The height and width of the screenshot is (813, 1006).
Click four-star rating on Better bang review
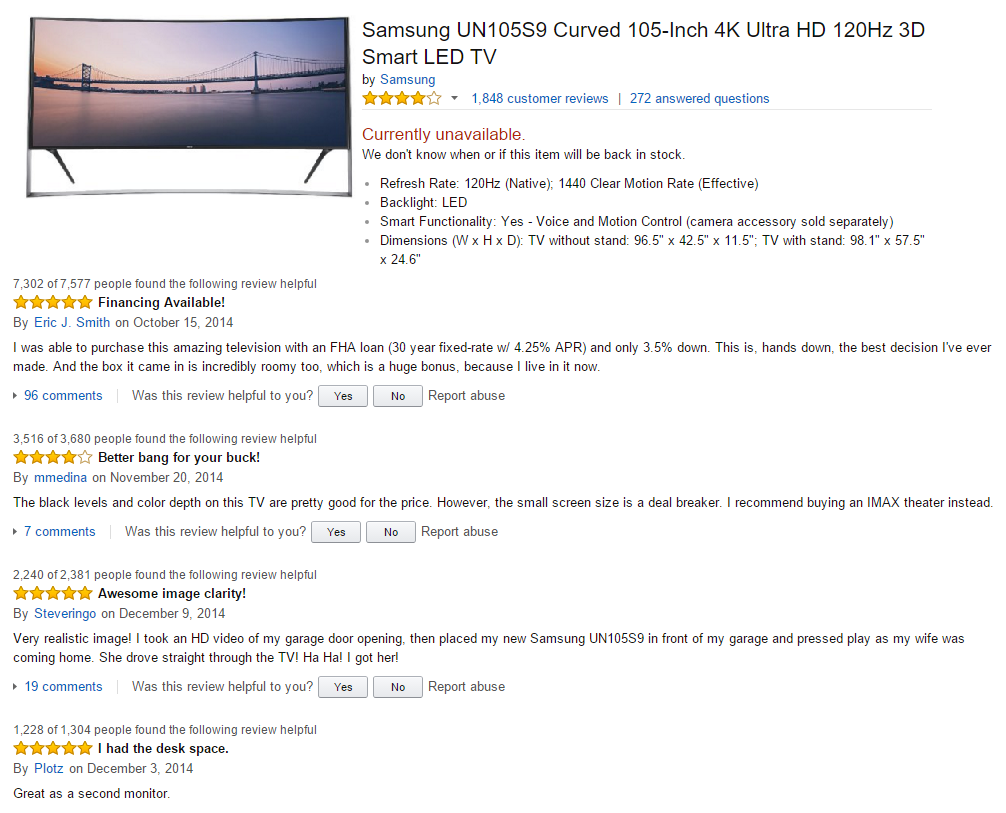coord(52,457)
